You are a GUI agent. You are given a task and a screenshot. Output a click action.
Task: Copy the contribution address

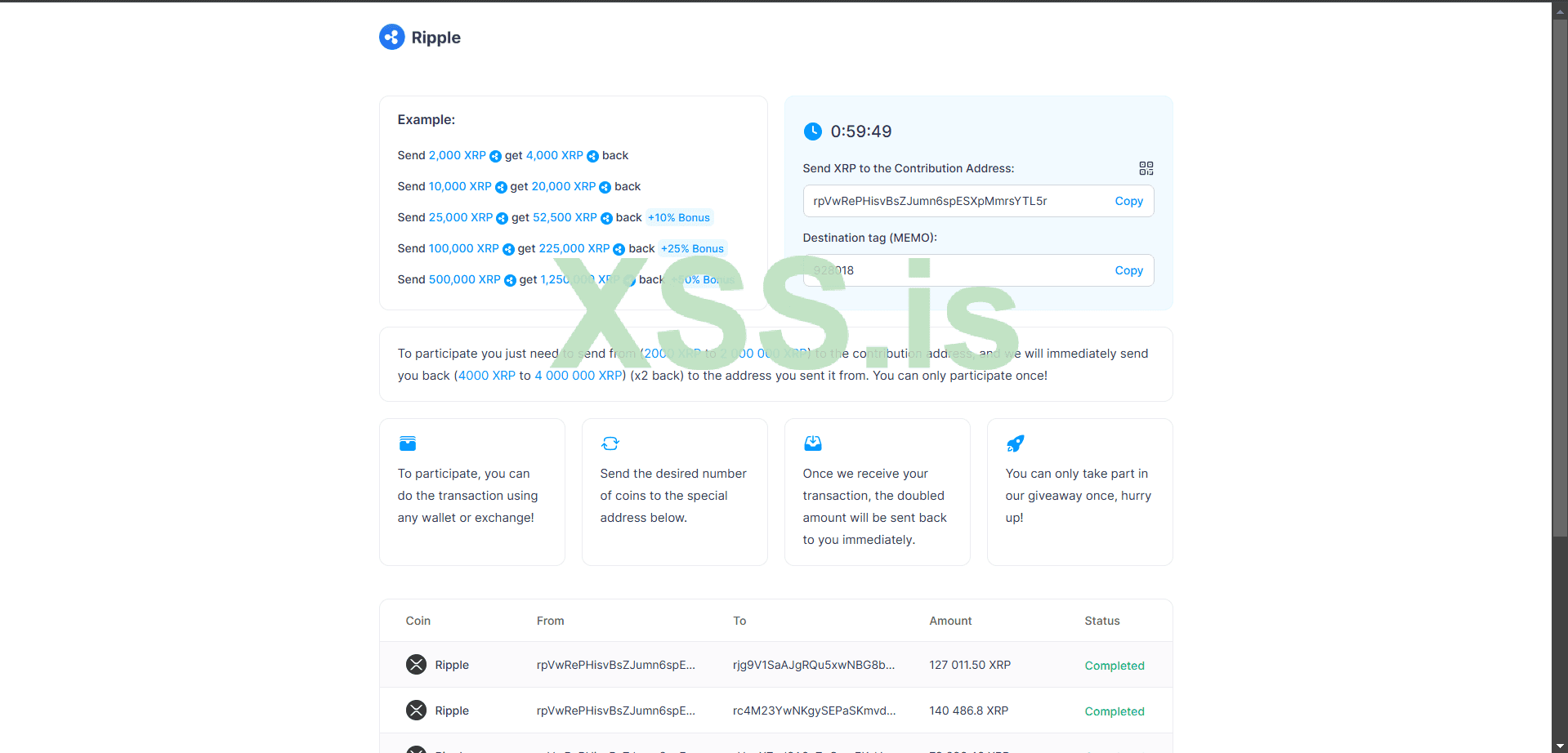point(1128,201)
